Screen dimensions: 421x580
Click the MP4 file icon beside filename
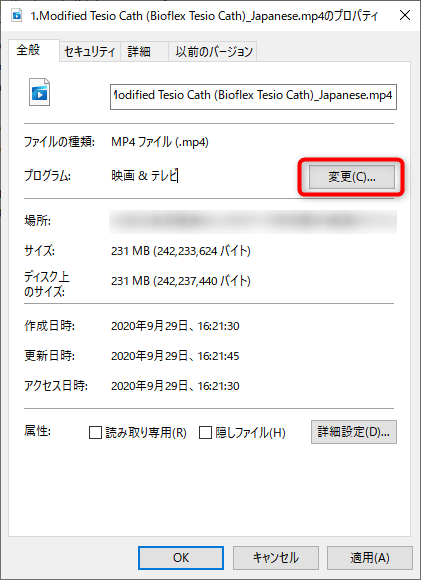point(40,92)
